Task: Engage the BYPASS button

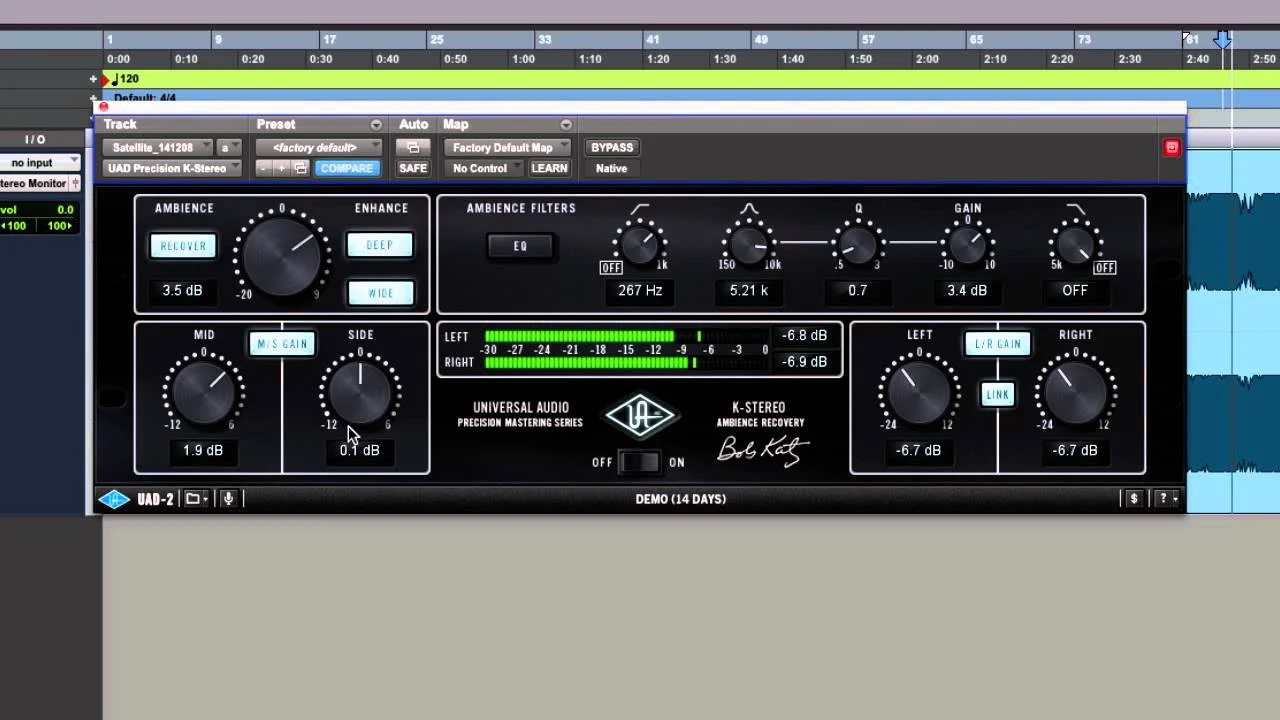Action: [x=612, y=147]
